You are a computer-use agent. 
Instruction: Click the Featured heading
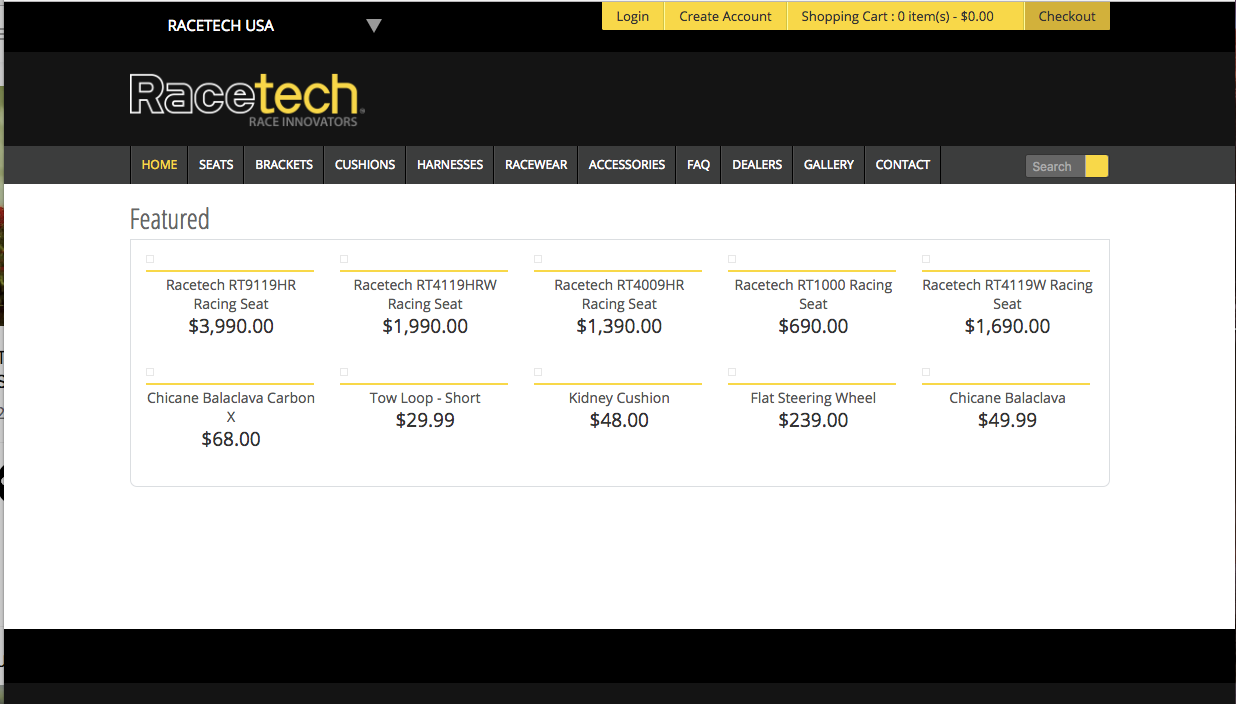pyautogui.click(x=170, y=219)
